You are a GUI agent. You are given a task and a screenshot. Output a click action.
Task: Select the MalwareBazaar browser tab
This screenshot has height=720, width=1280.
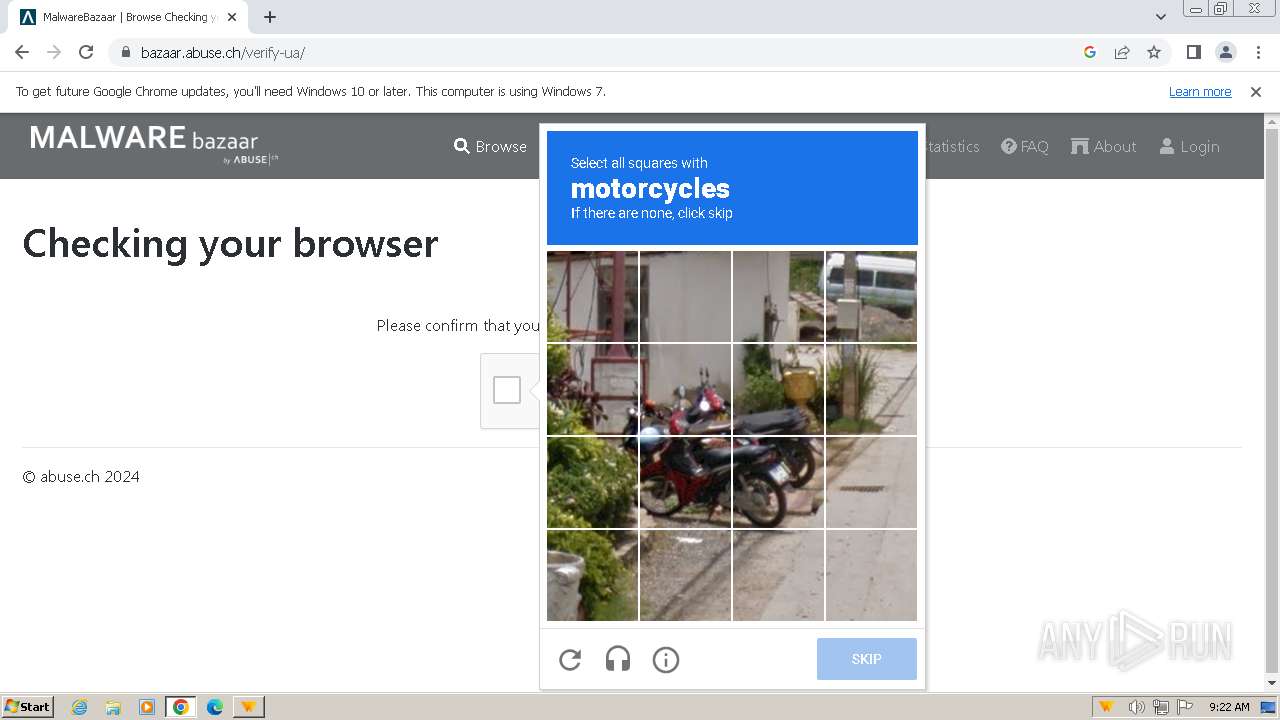[x=130, y=17]
